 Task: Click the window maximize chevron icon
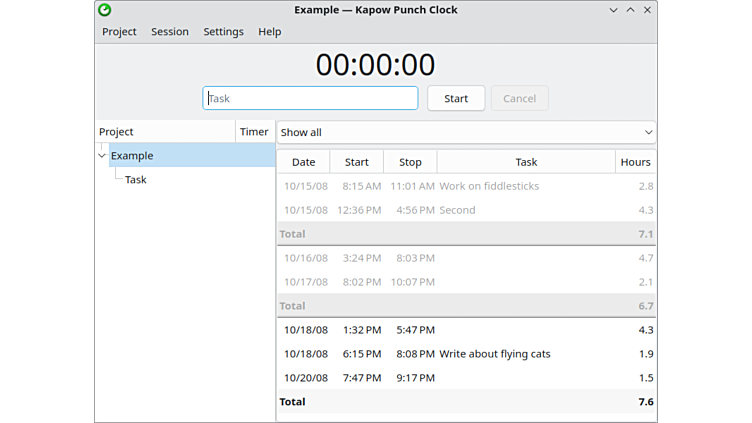click(630, 10)
